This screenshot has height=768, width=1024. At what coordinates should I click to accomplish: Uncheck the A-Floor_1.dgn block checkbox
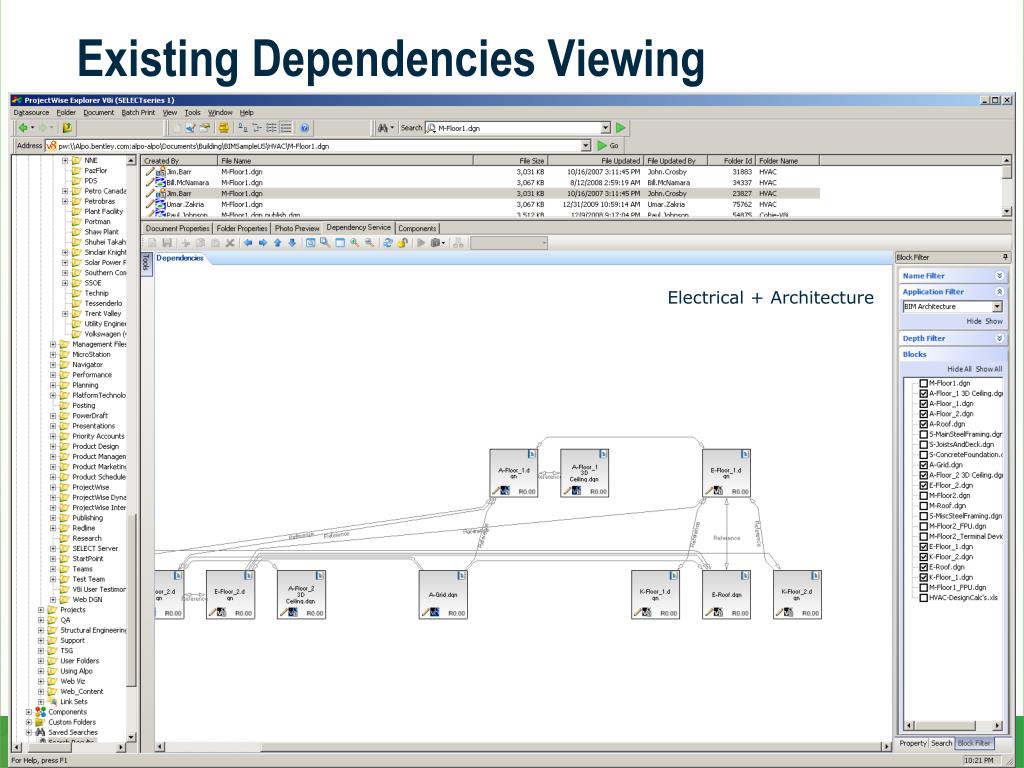(x=923, y=404)
